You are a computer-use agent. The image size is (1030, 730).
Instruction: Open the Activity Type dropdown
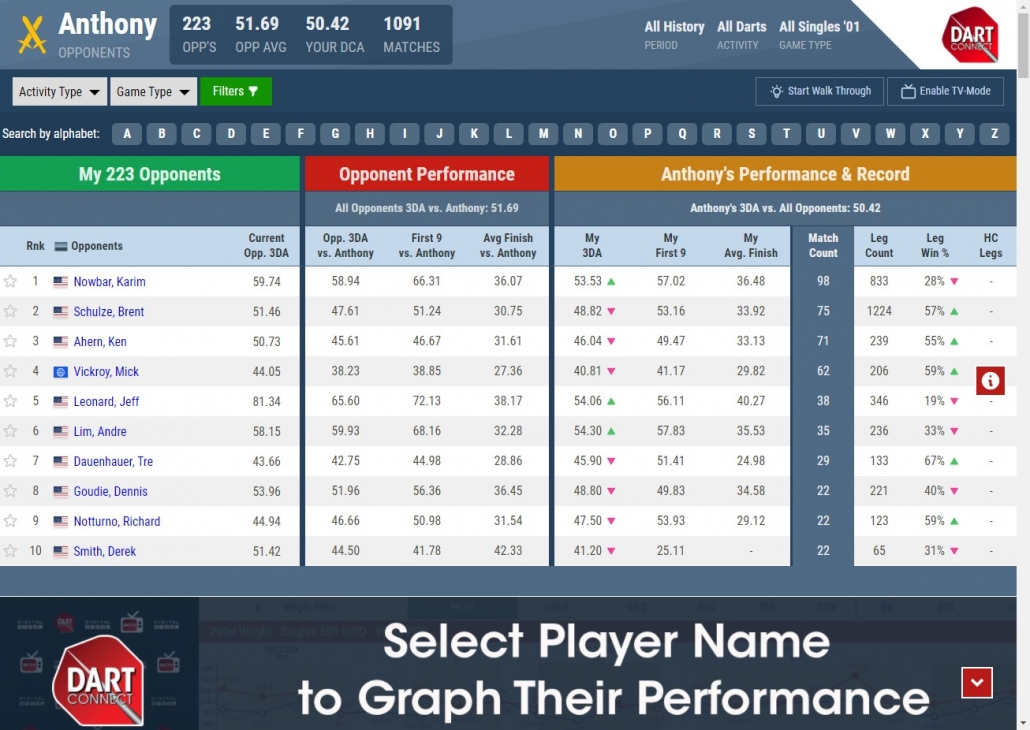click(59, 92)
